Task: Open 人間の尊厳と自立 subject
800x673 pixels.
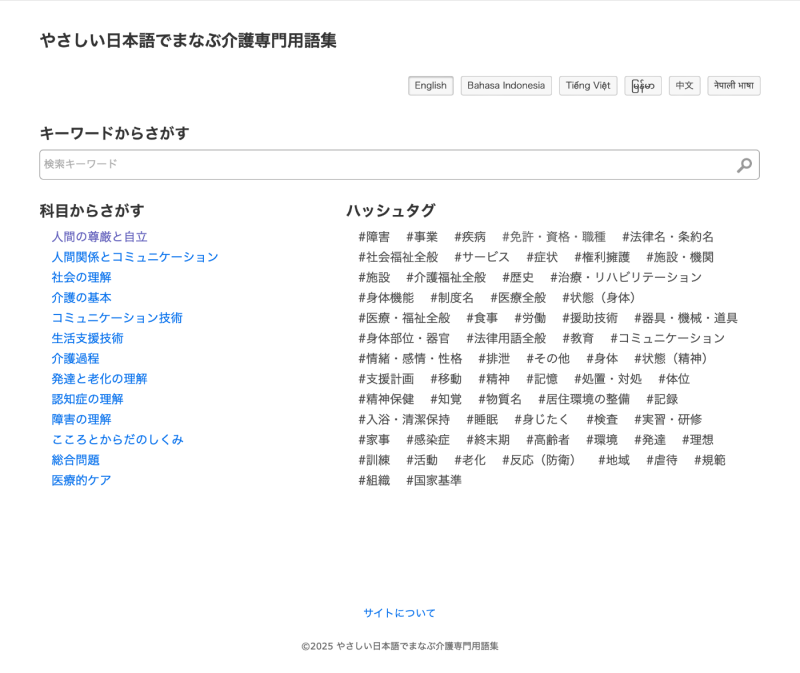Action: (99, 237)
